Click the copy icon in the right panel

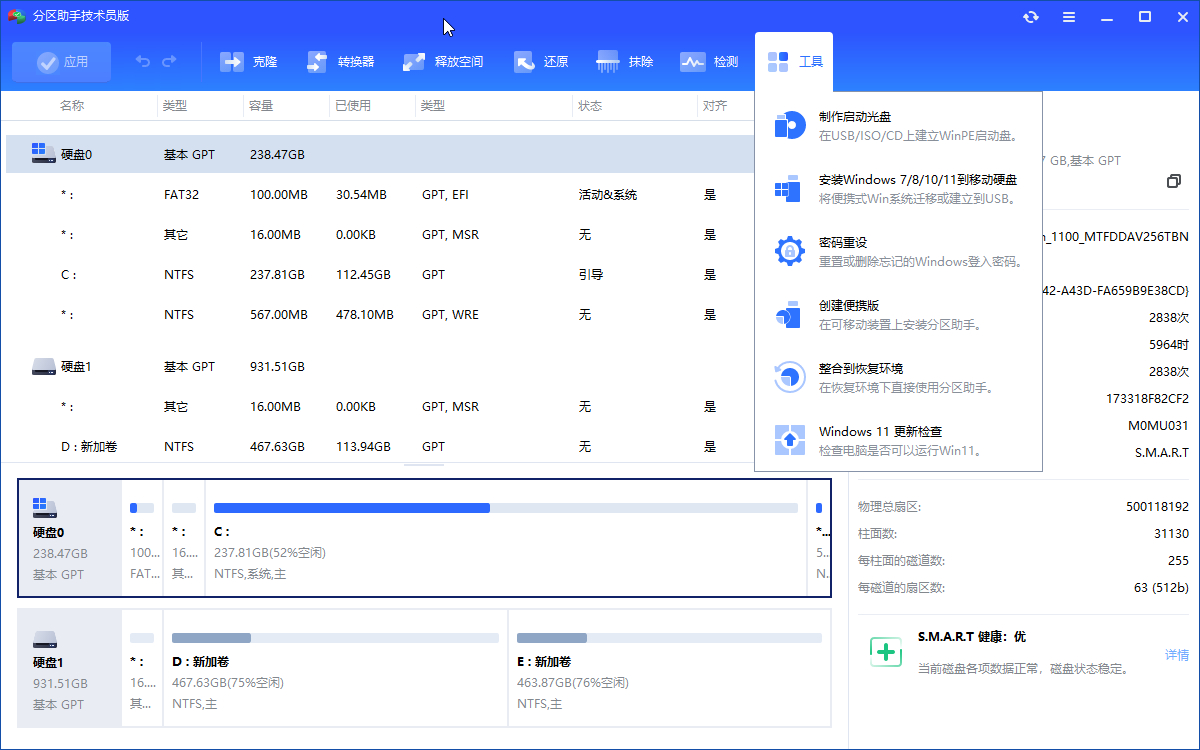(x=1174, y=181)
